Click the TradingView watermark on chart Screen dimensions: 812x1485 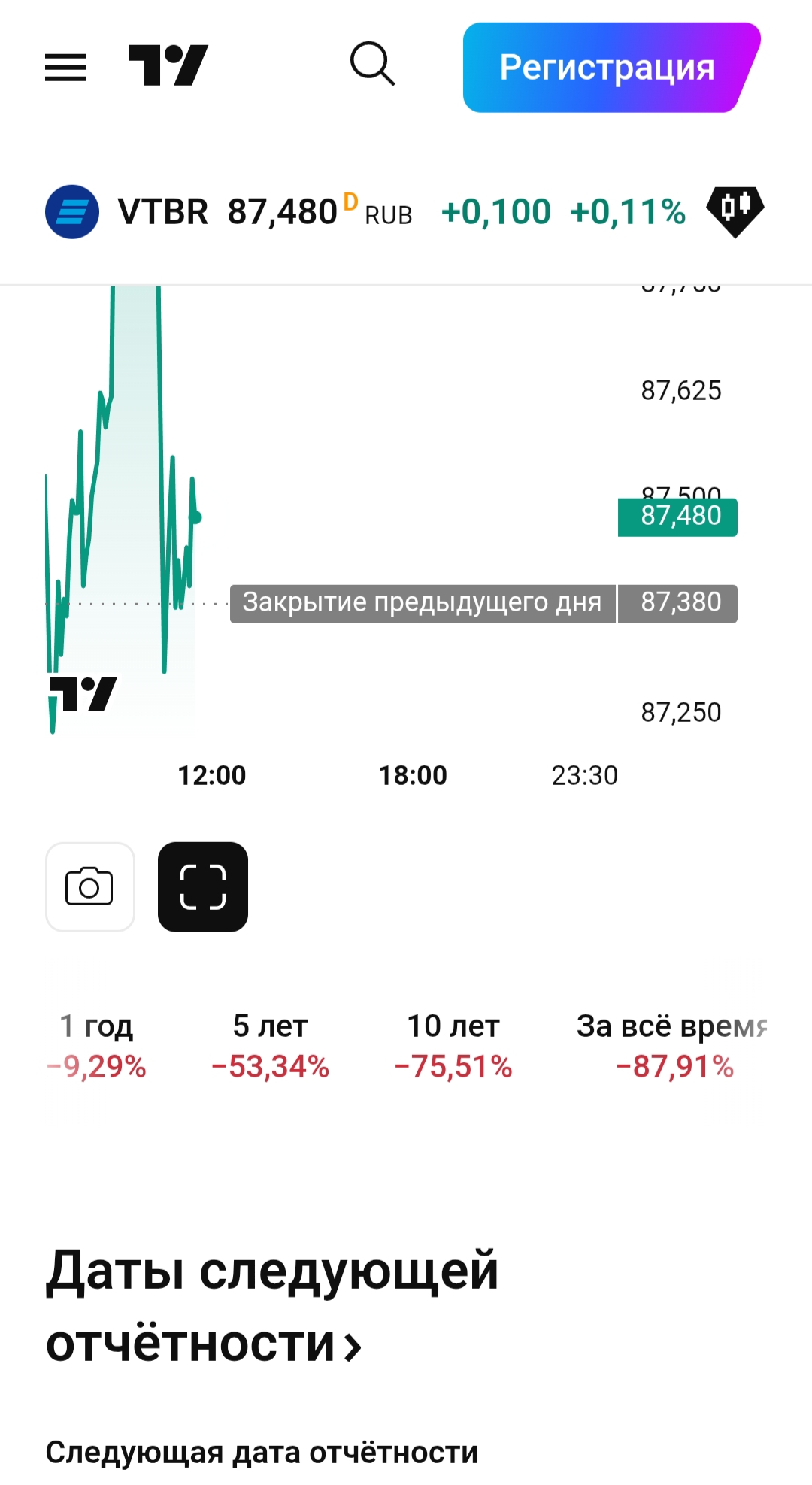click(83, 694)
